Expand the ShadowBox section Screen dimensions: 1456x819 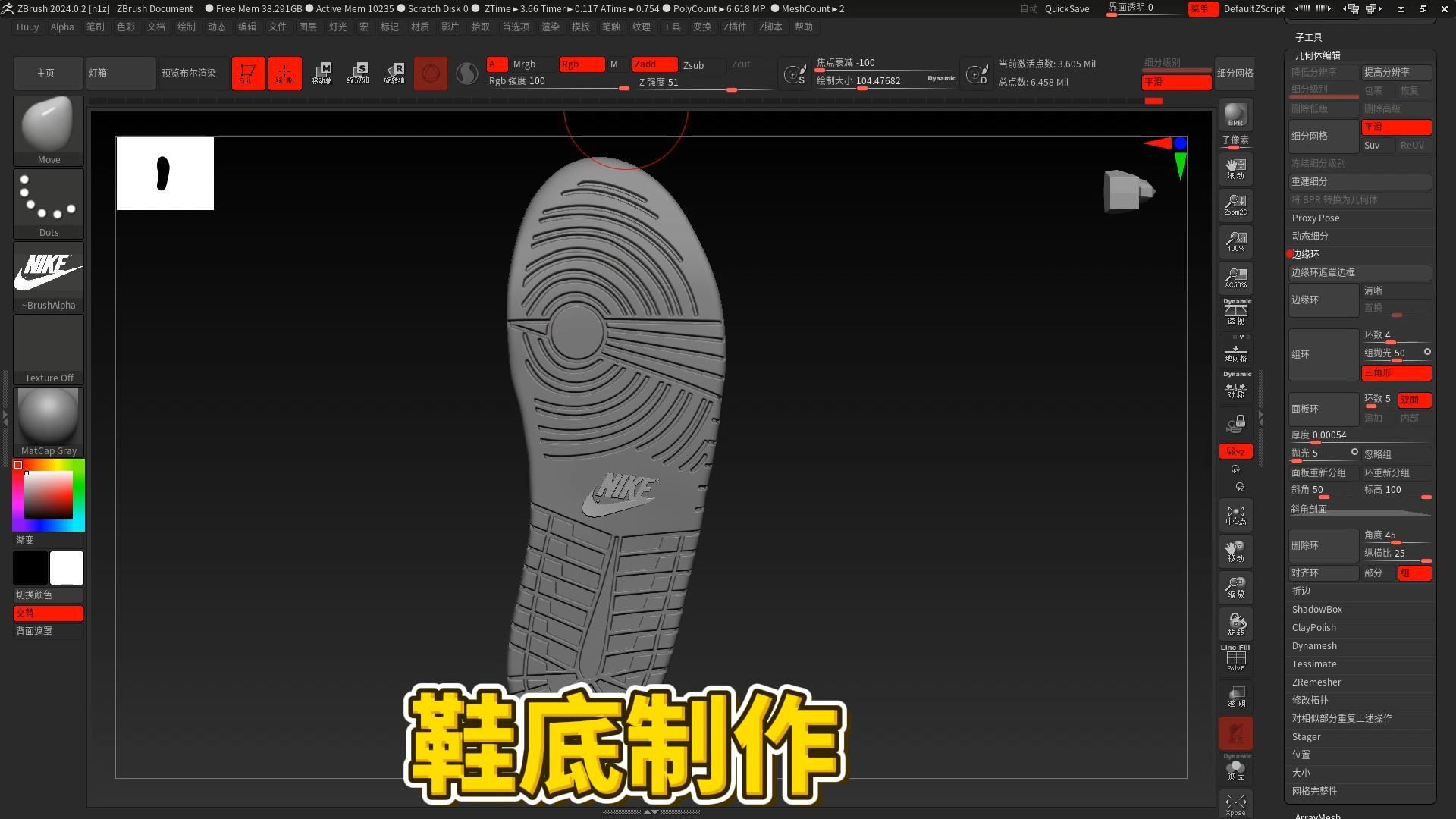click(x=1317, y=610)
